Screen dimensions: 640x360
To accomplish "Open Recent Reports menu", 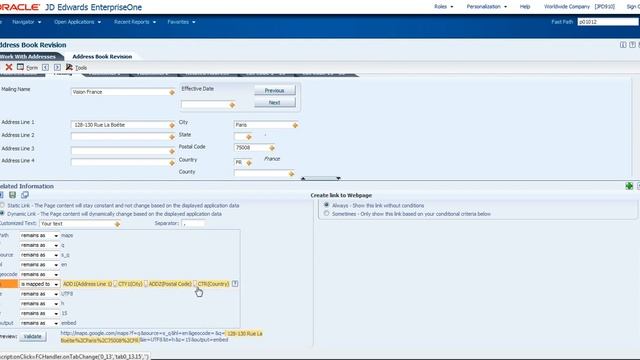I will 135,22.
